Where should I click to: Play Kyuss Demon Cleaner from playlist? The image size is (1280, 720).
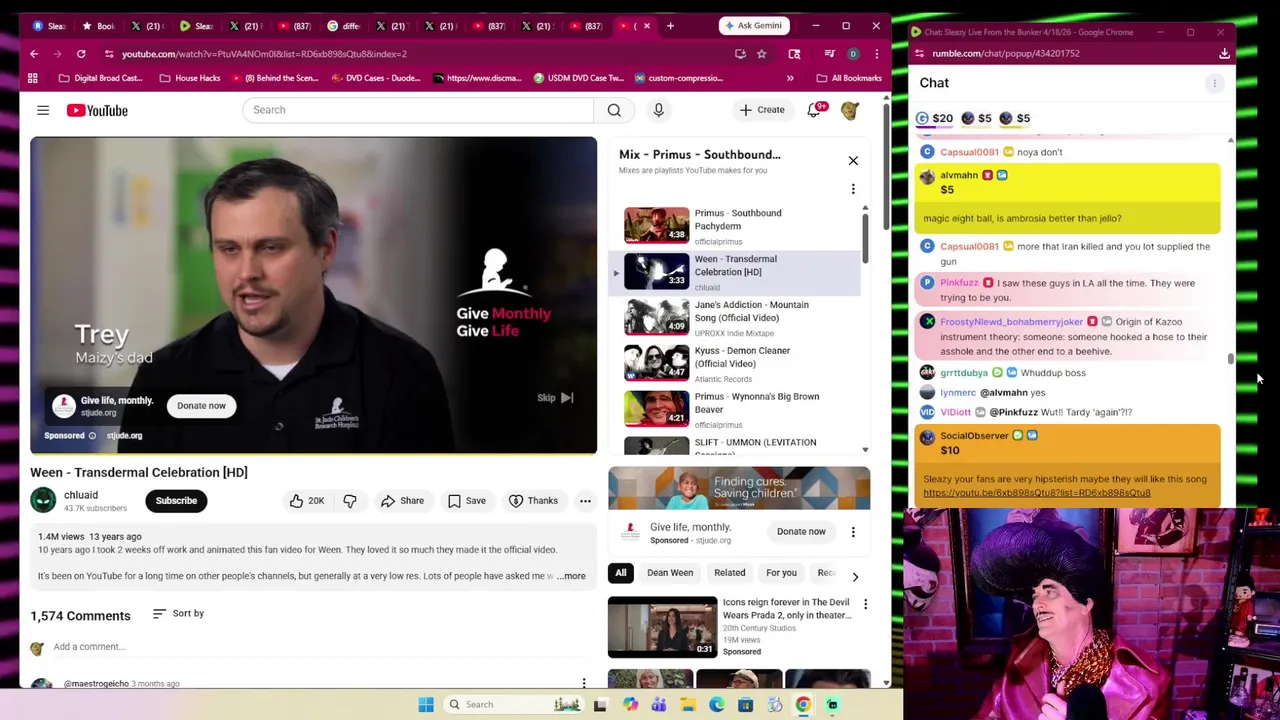735,365
